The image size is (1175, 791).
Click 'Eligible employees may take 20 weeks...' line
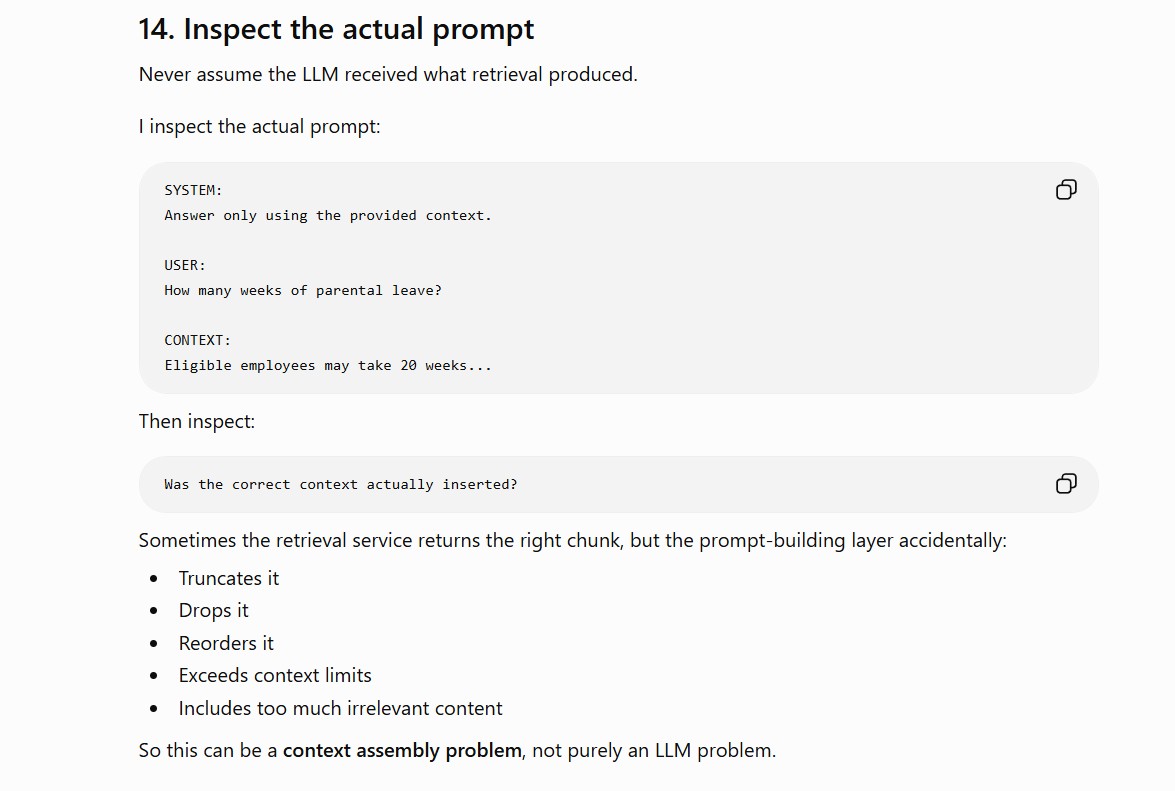[x=327, y=366]
